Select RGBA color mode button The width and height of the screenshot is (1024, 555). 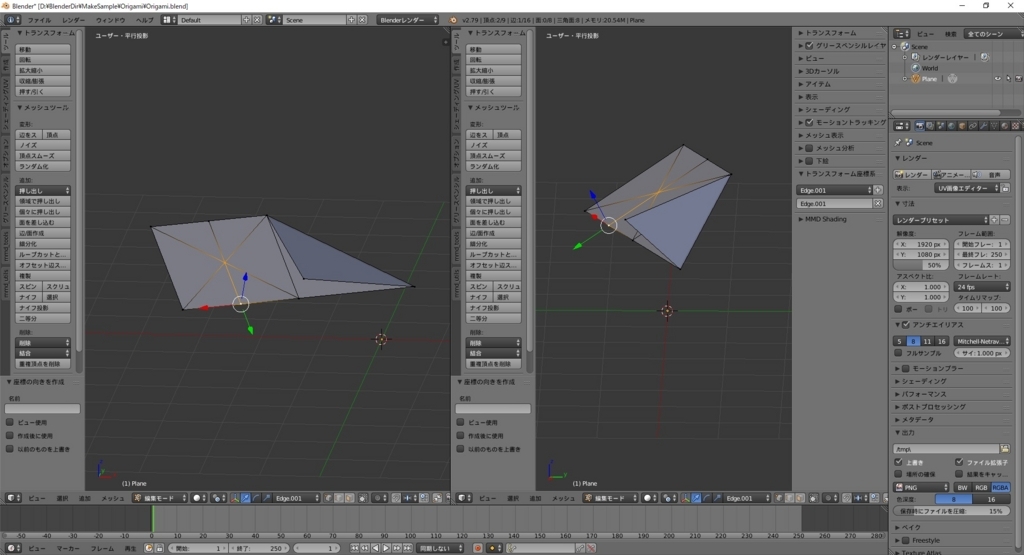(x=1000, y=487)
